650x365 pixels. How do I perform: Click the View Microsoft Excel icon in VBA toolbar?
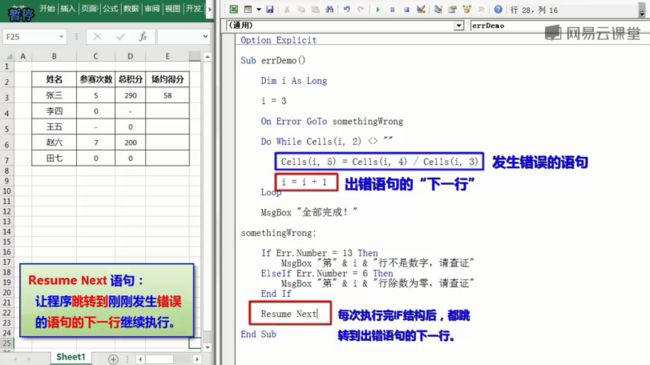pos(234,9)
